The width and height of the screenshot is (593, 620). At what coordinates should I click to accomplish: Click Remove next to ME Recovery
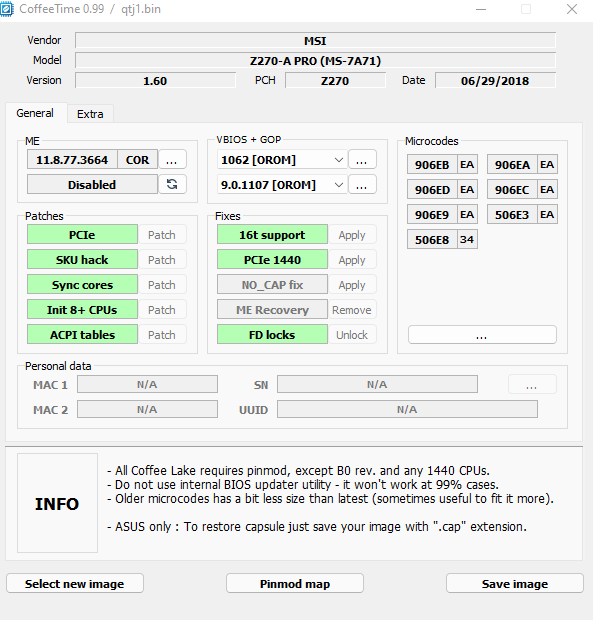click(x=352, y=309)
